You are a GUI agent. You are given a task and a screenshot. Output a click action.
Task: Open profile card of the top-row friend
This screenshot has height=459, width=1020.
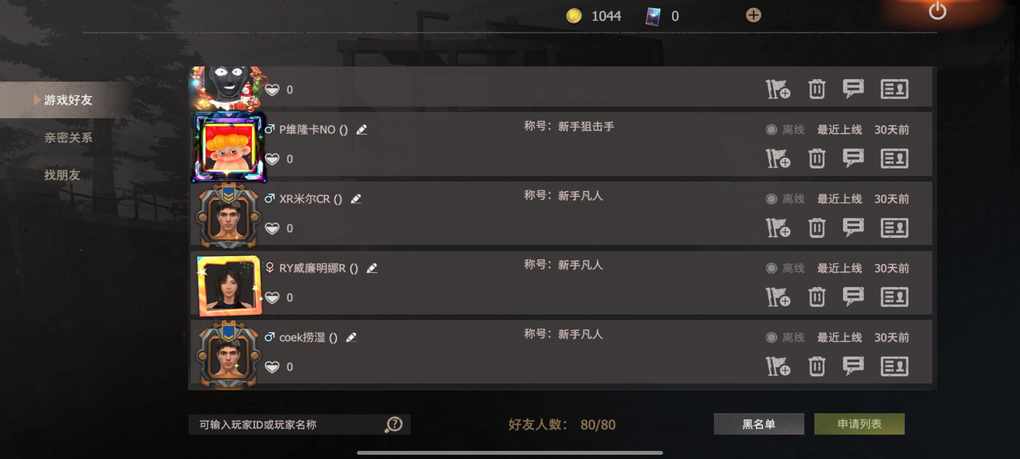click(894, 89)
